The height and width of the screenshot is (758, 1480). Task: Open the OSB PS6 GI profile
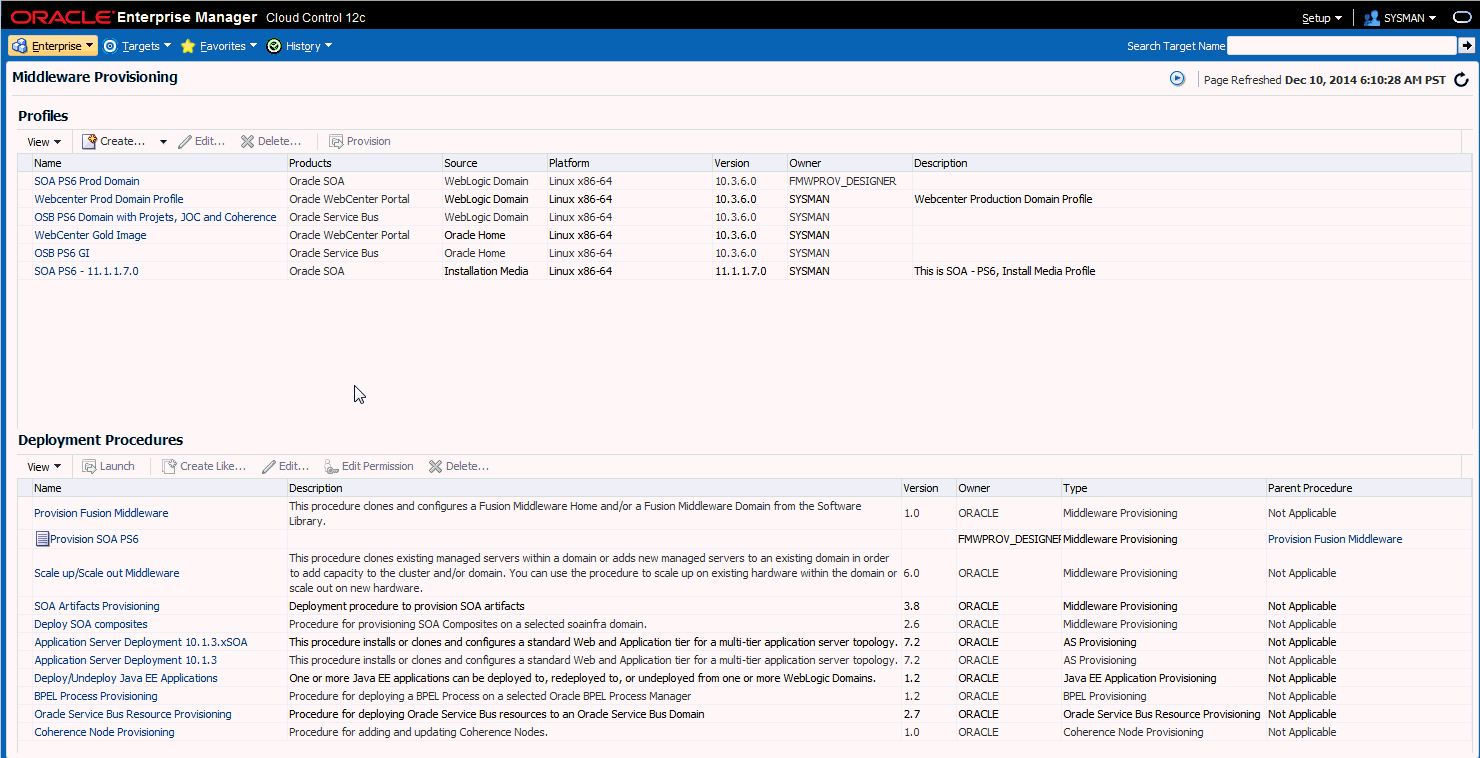62,253
